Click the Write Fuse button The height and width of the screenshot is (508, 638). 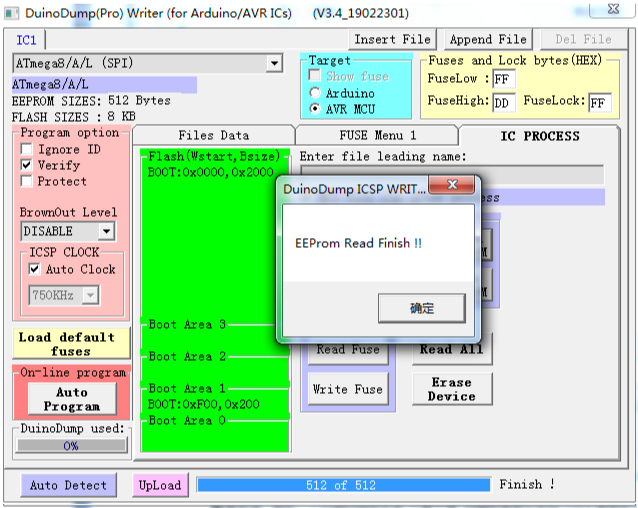pyautogui.click(x=348, y=389)
